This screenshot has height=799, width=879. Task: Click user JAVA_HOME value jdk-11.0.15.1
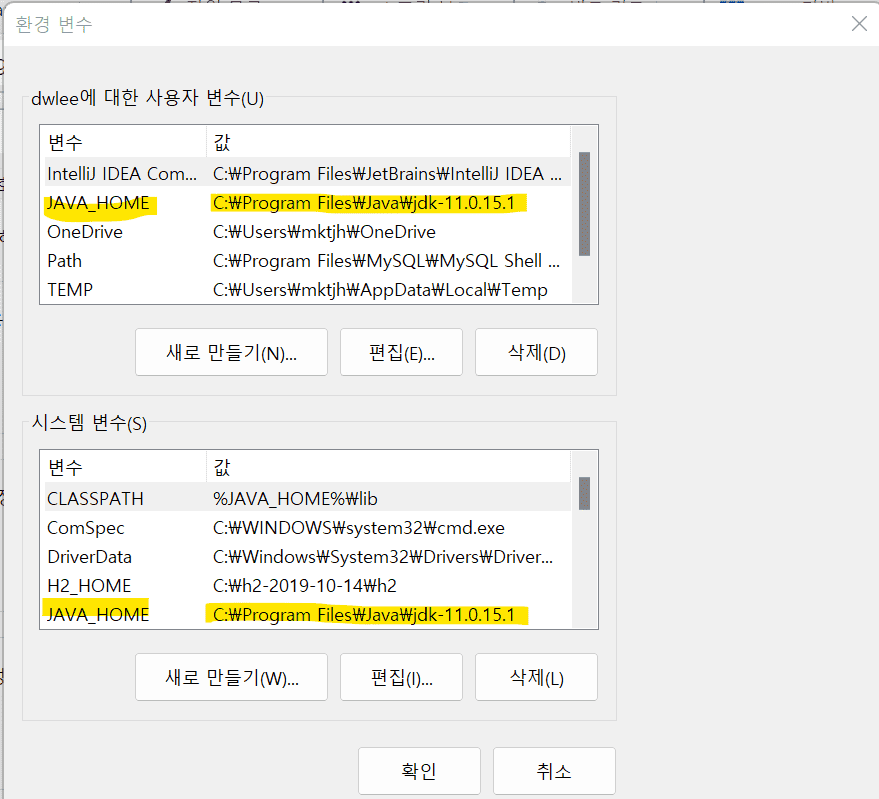point(363,203)
